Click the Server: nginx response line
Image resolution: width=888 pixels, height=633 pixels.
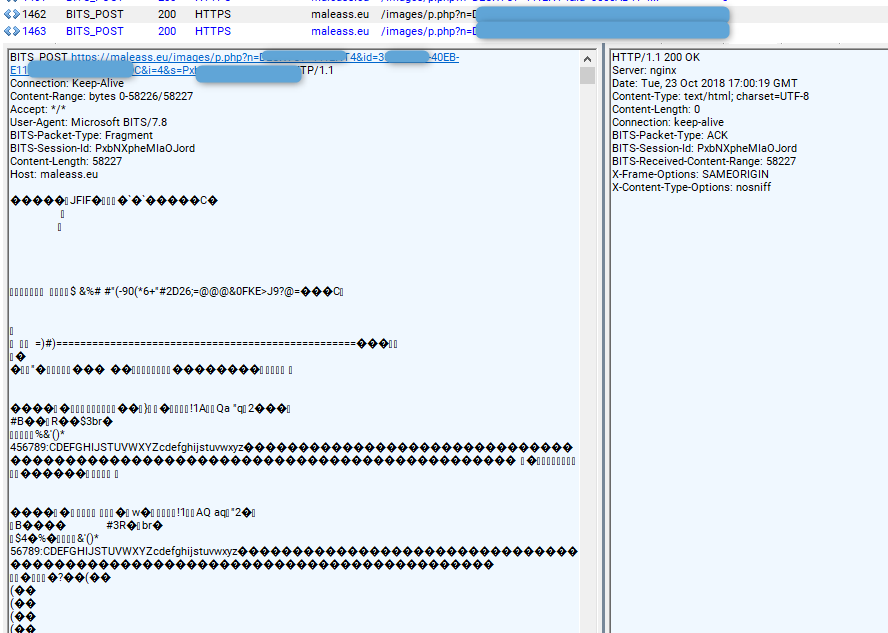point(644,70)
